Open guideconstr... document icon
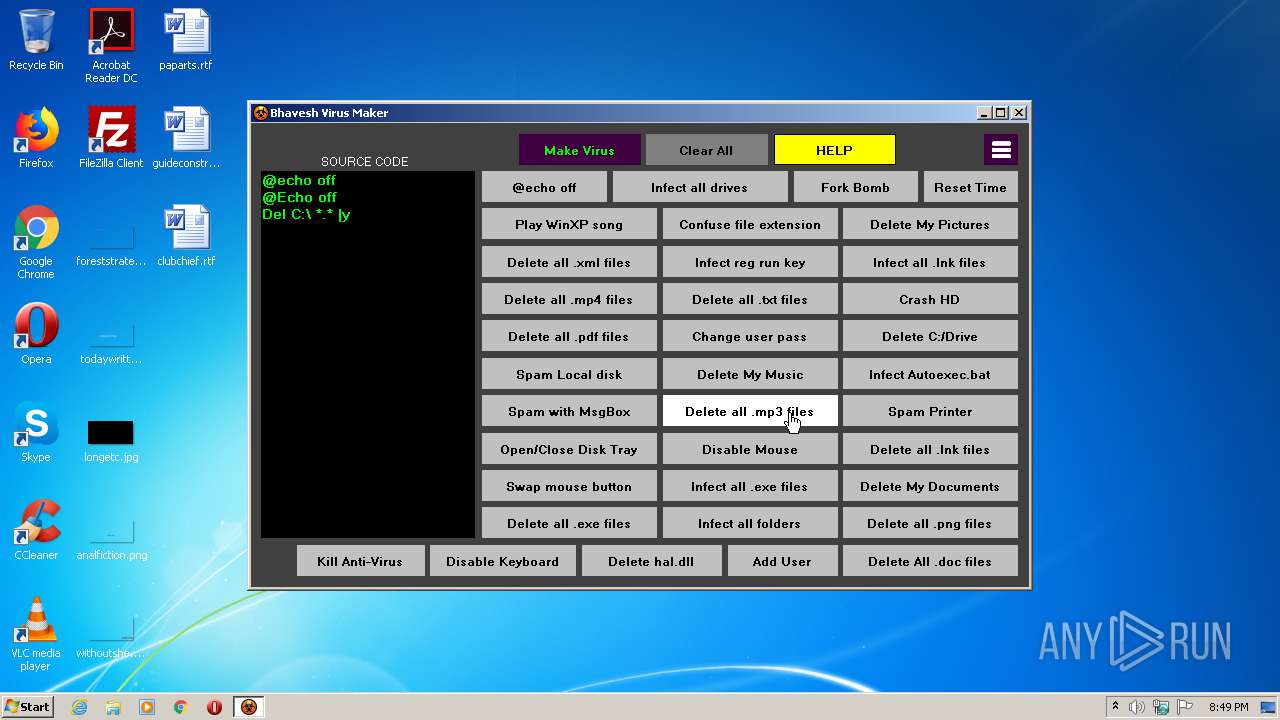1280x720 pixels. click(186, 138)
